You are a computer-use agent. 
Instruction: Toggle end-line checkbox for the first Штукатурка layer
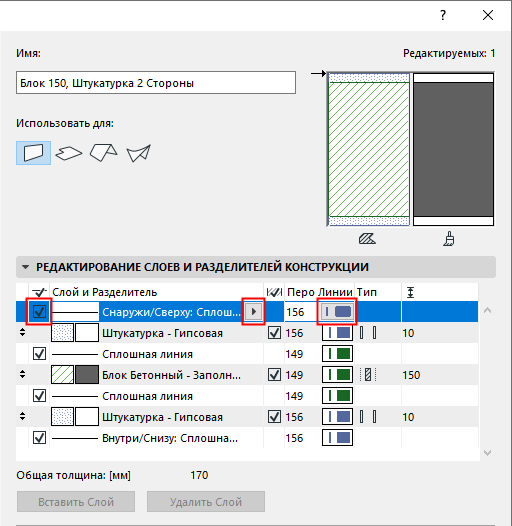coord(274,333)
